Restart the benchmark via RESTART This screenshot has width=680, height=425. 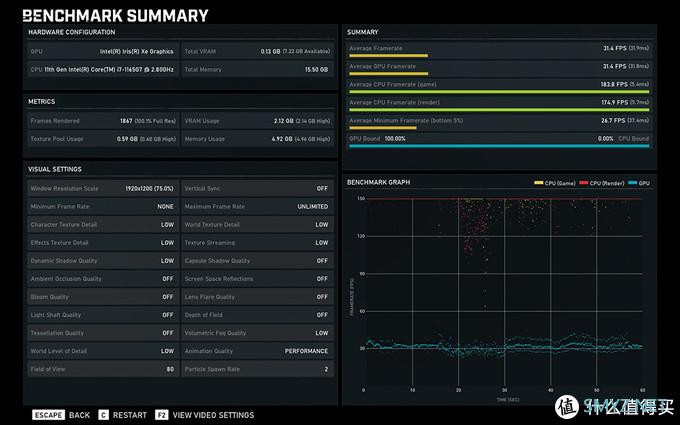coord(130,415)
